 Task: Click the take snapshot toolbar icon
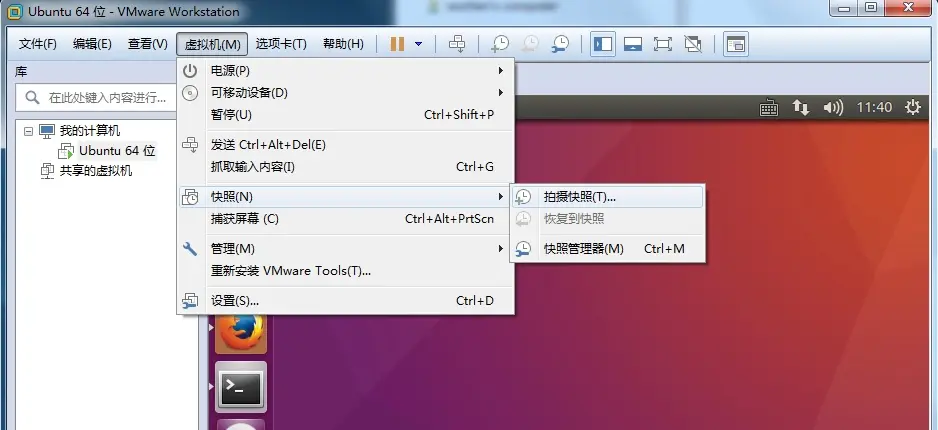coord(500,44)
